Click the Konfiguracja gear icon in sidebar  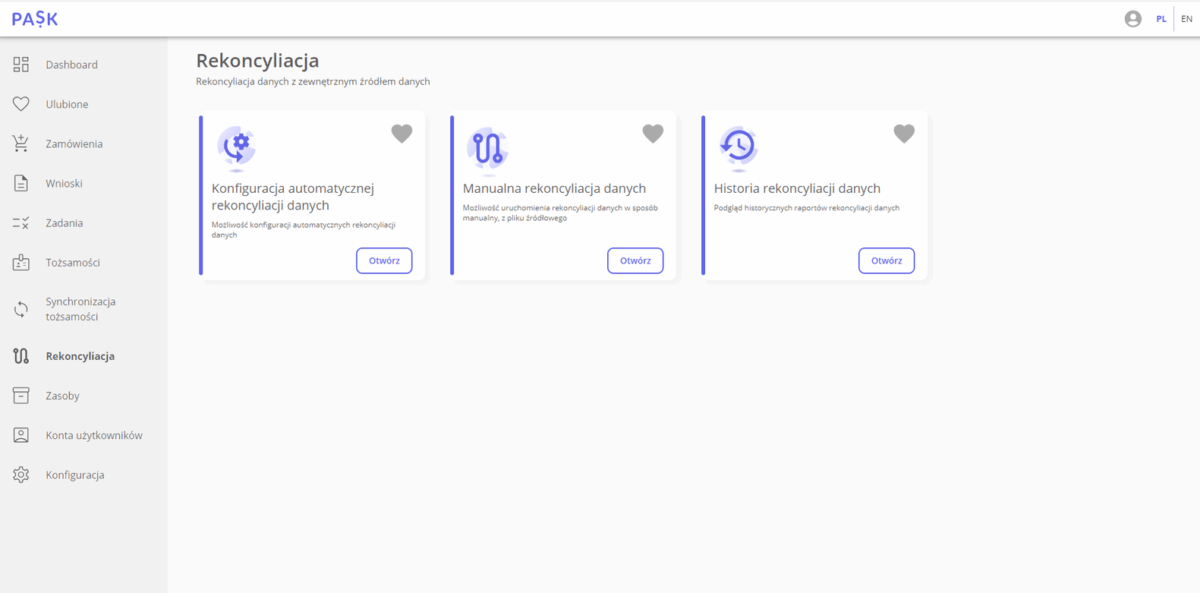point(21,475)
